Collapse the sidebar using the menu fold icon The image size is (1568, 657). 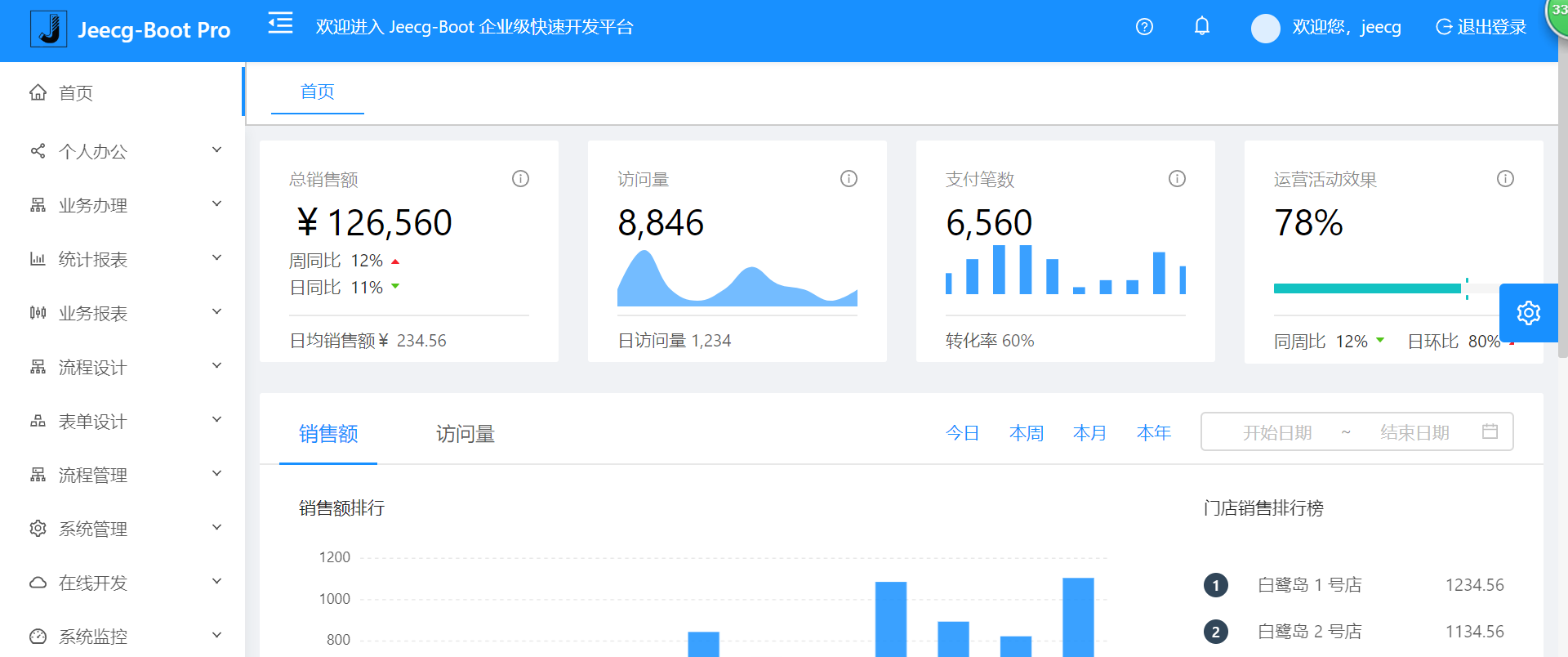pyautogui.click(x=280, y=24)
